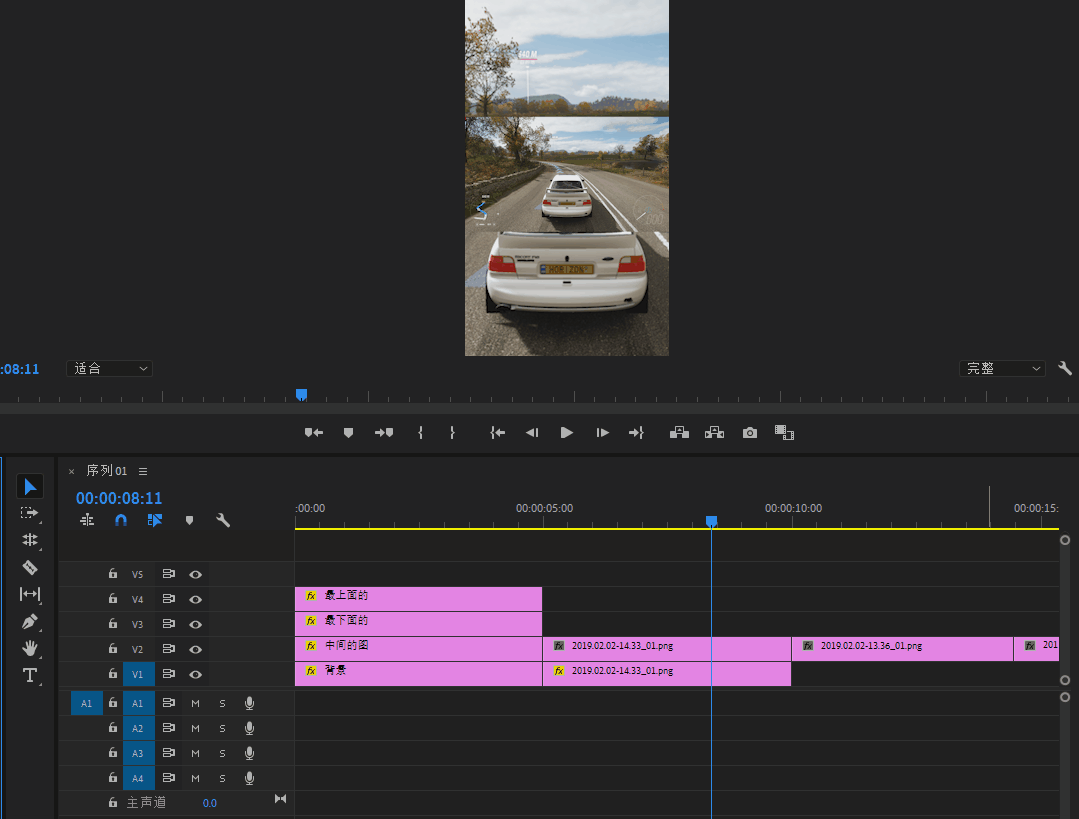Viewport: 1079px width, 819px height.
Task: Toggle lock on track V3
Action: tap(113, 624)
